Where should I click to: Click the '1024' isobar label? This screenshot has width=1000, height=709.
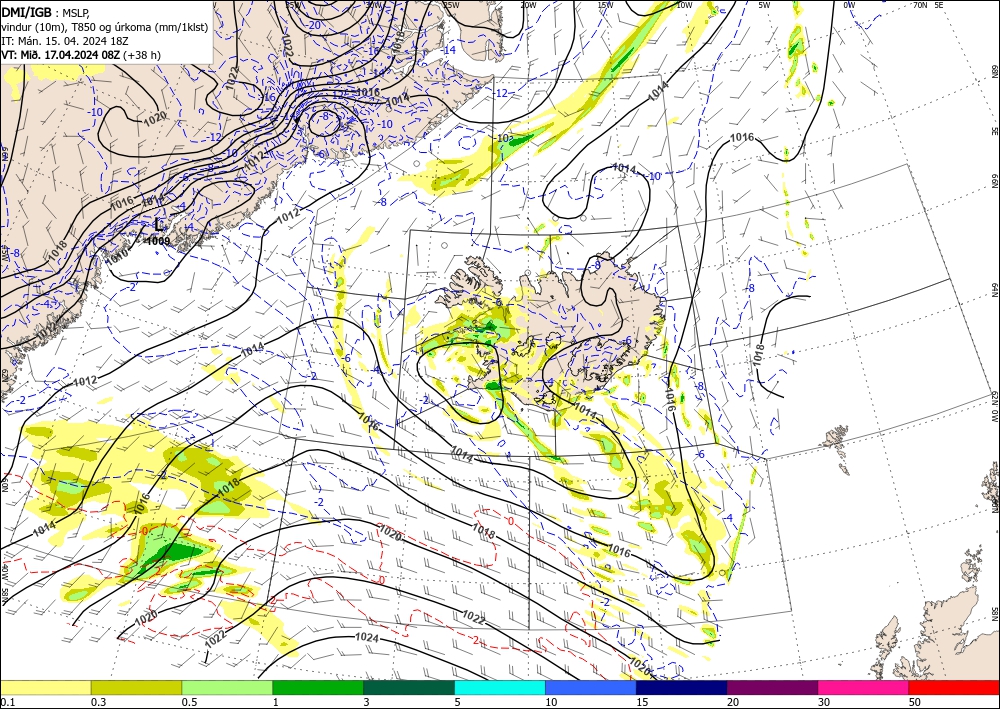point(367,638)
